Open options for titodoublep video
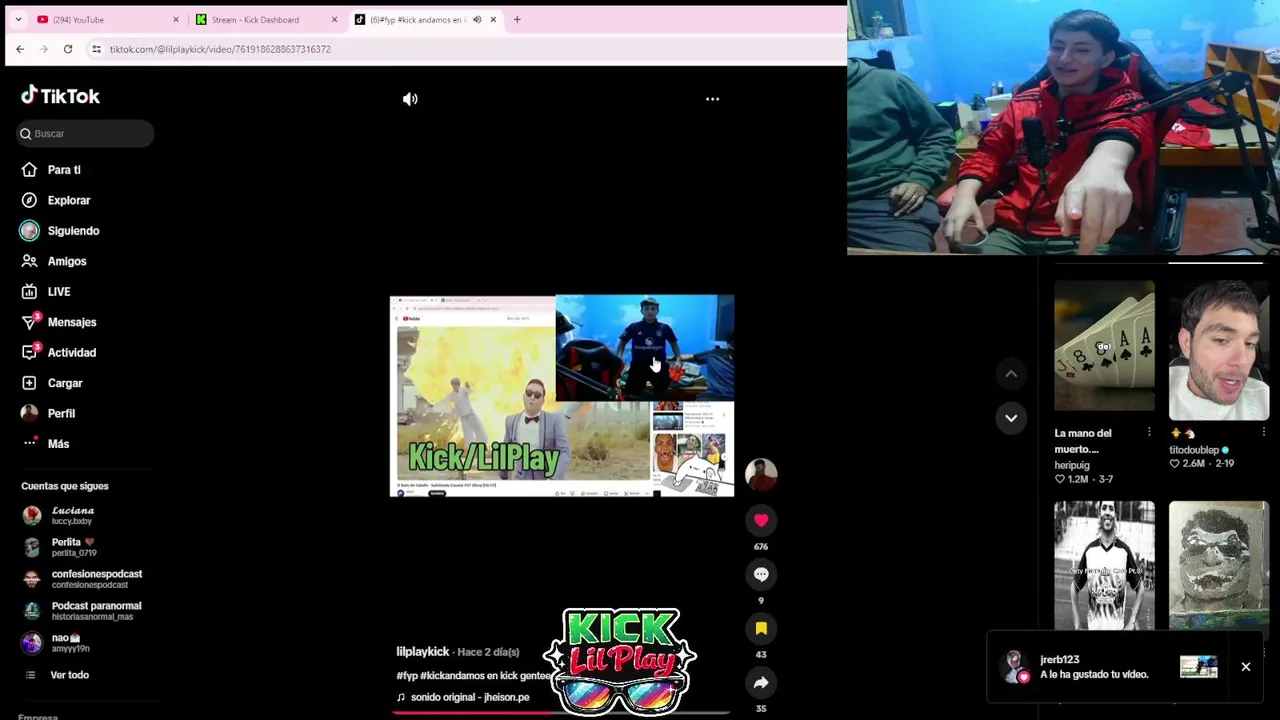 click(1263, 433)
